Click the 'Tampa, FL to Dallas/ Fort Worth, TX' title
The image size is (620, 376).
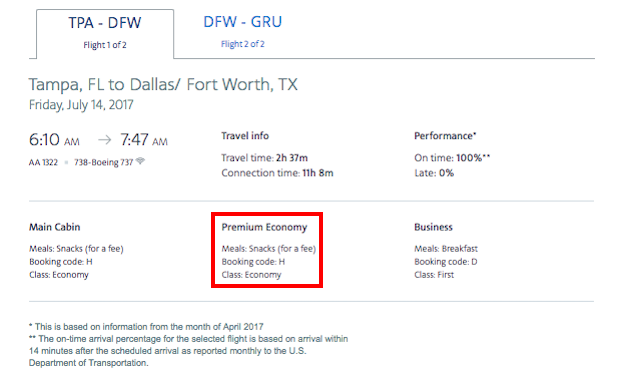[163, 85]
